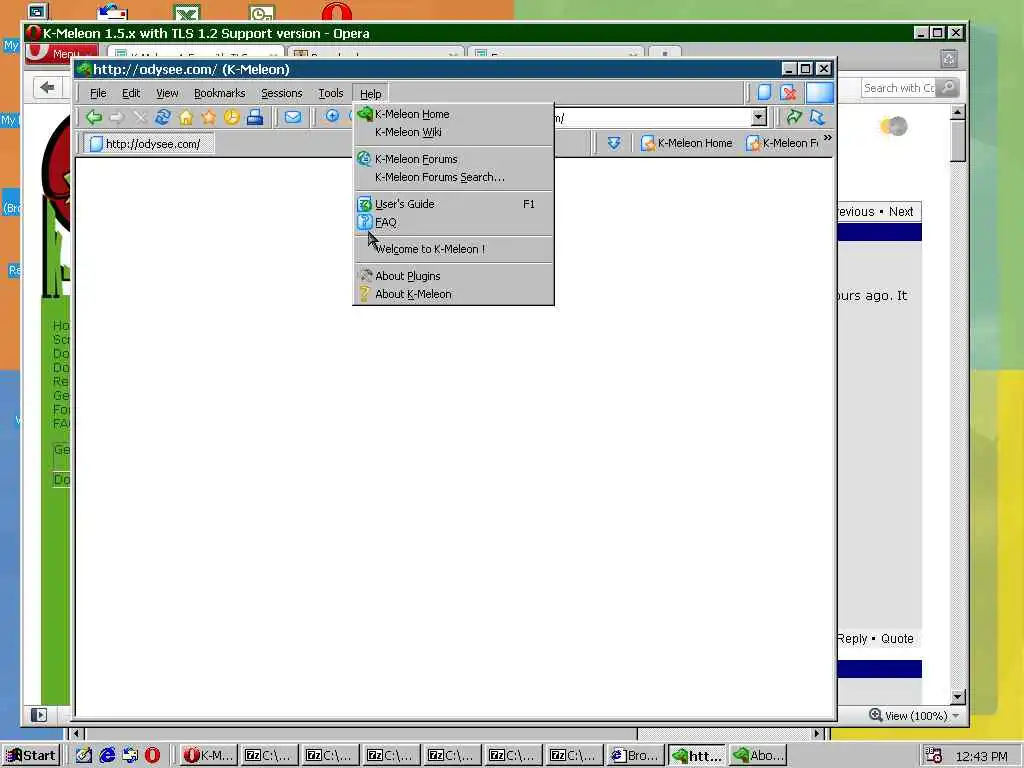This screenshot has height=768, width=1024.
Task: Open the Sessions menu
Action: click(281, 93)
